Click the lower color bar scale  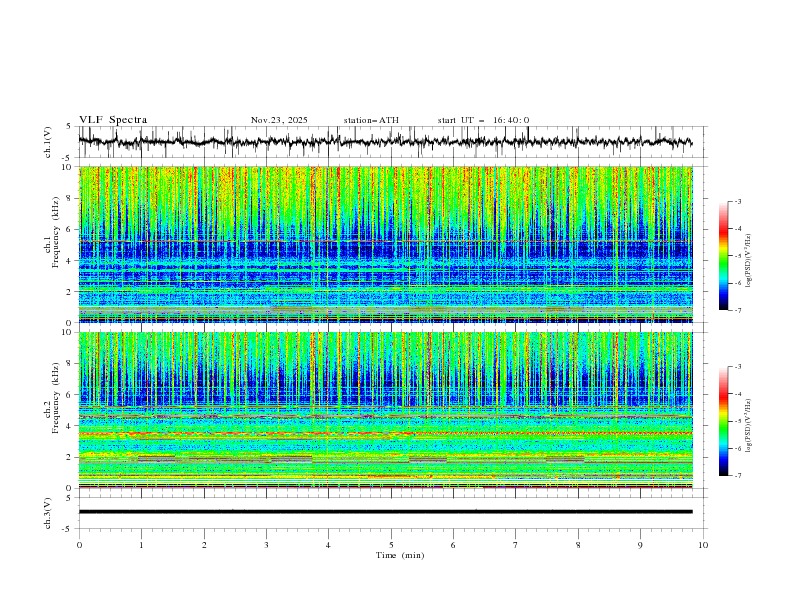pyautogui.click(x=723, y=421)
